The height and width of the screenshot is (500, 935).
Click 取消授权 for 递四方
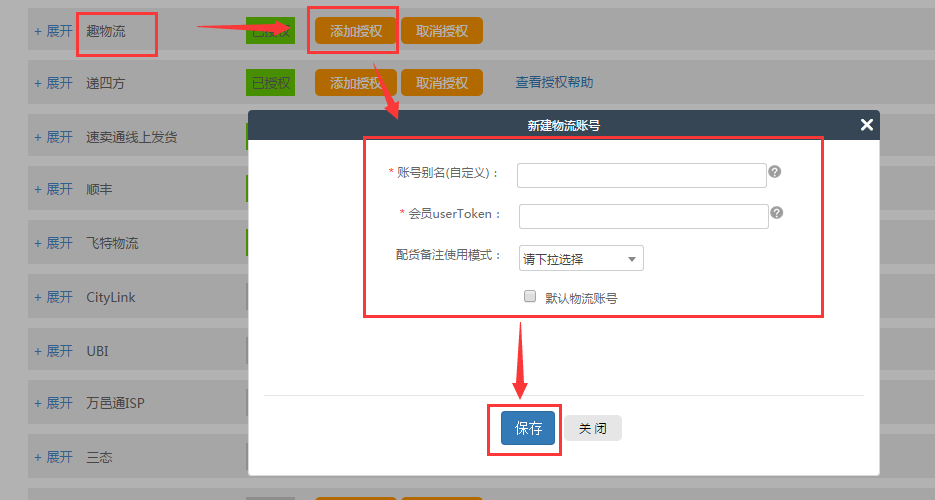(x=442, y=83)
